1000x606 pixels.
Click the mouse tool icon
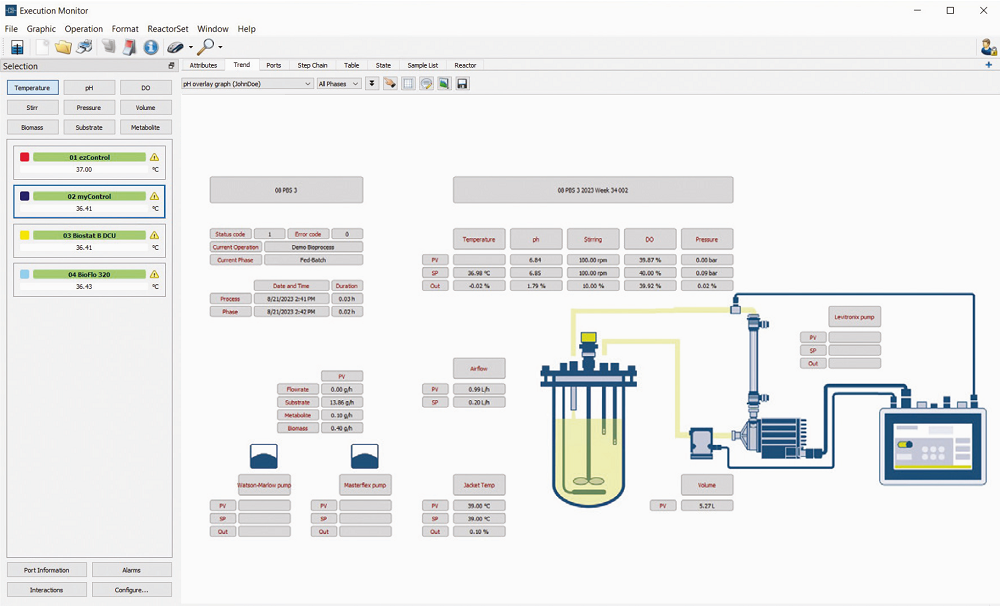(175, 47)
